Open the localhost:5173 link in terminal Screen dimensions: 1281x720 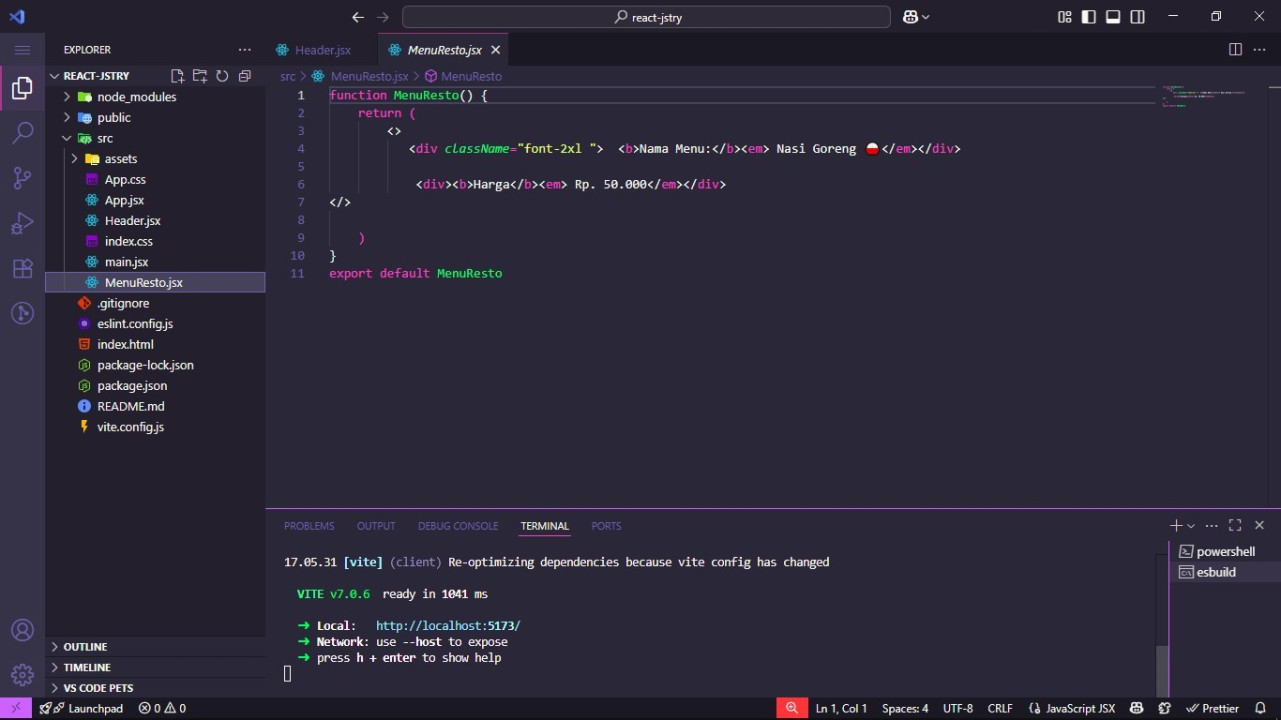(x=447, y=626)
